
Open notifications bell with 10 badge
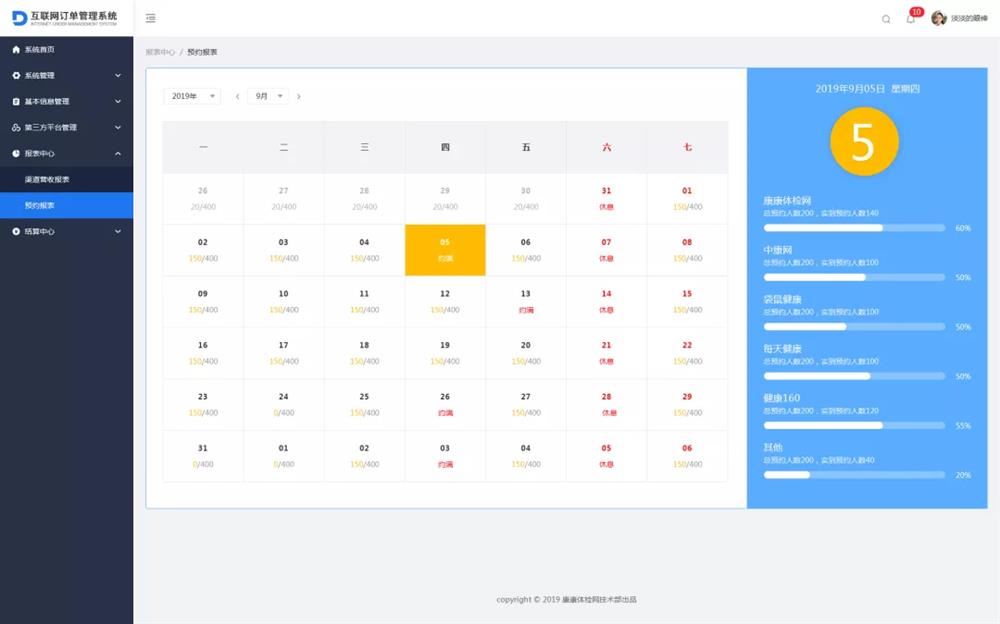click(910, 19)
